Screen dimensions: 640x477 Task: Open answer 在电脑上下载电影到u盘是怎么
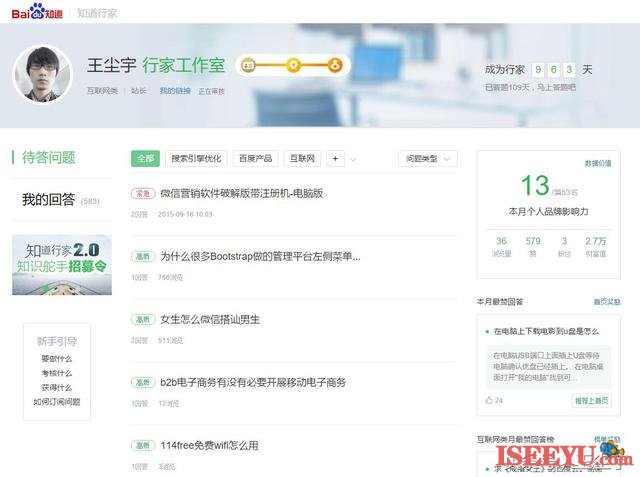(546, 331)
